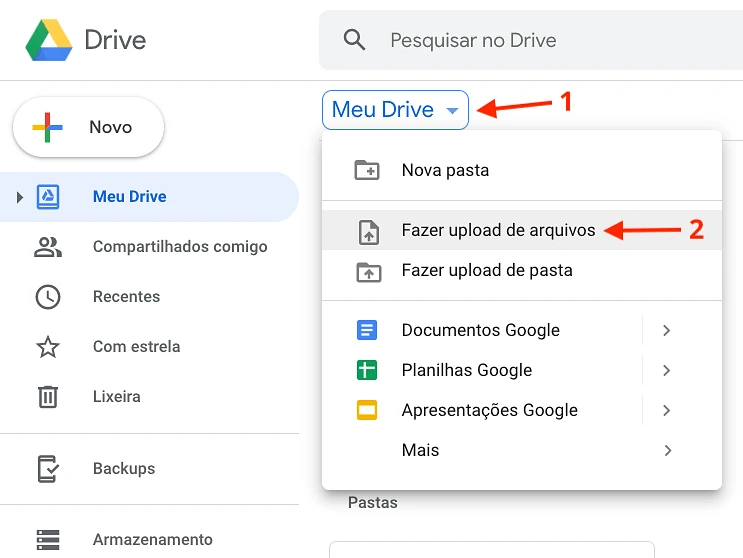This screenshot has height=558, width=743.
Task: Open Com estrela items
Action: pyautogui.click(x=136, y=347)
